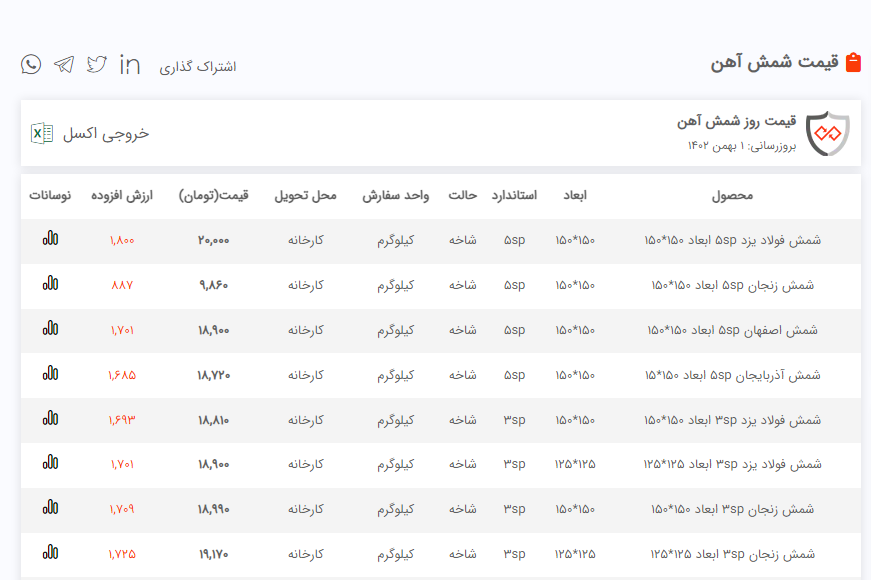Show chart for Yazd 3sp 125*125 billet

(x=50, y=463)
